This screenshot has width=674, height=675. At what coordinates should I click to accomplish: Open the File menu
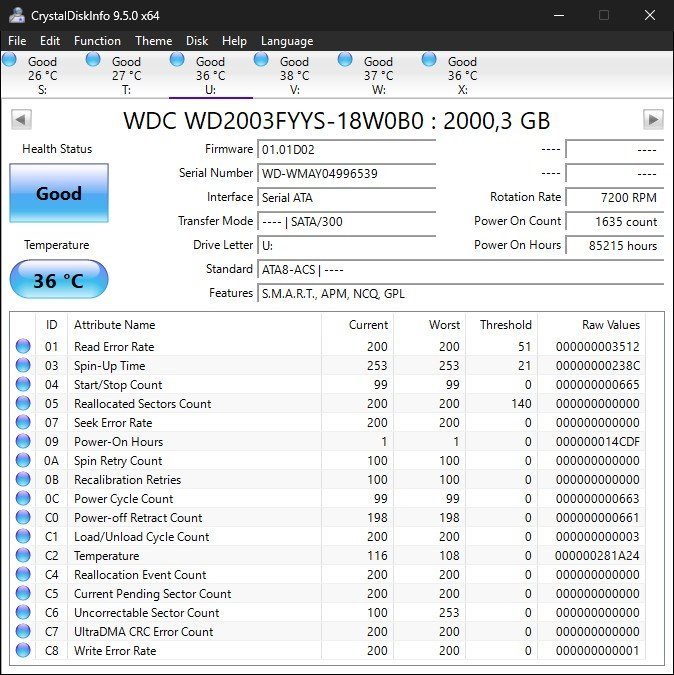tap(17, 41)
